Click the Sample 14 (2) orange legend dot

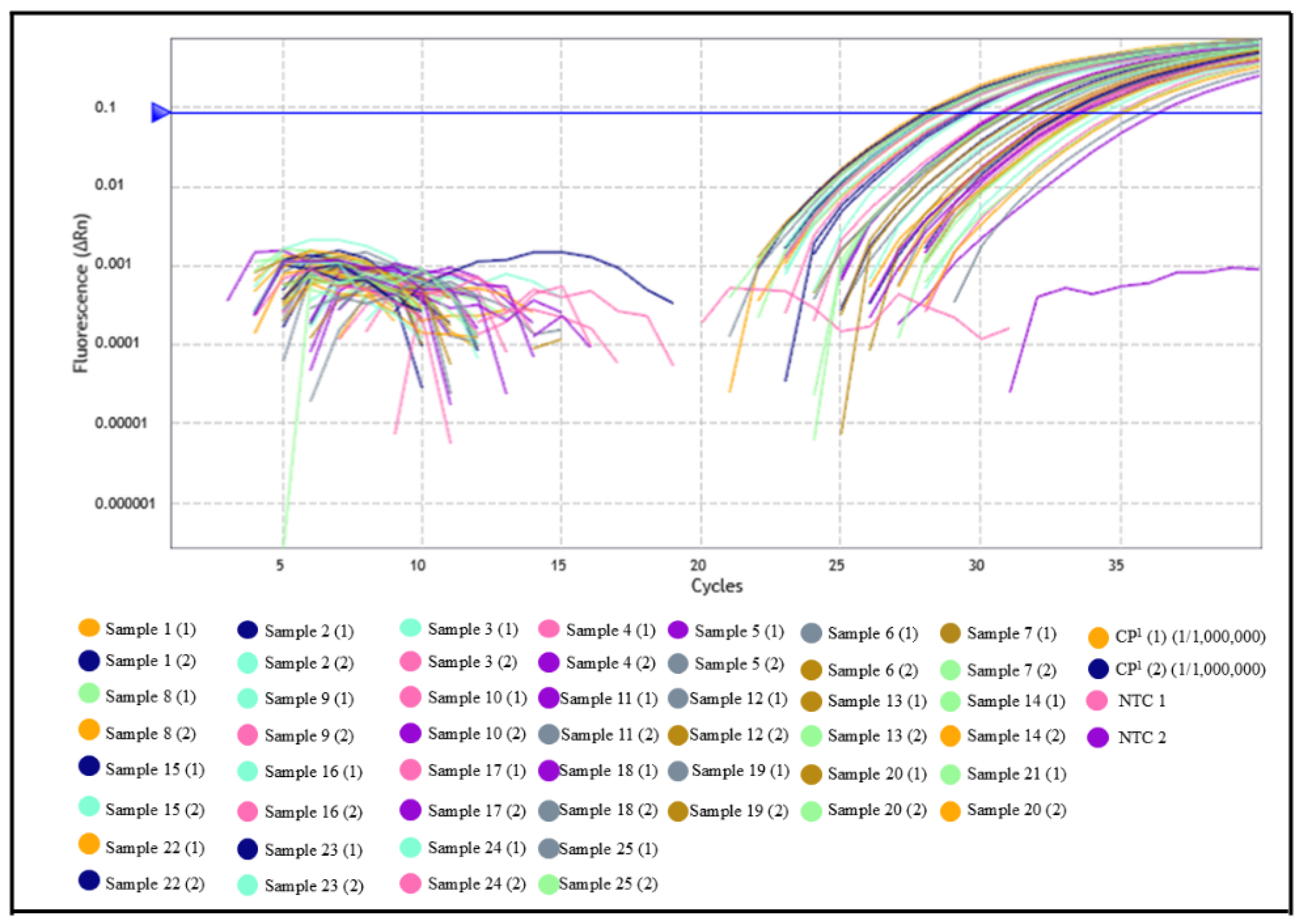(x=950, y=736)
